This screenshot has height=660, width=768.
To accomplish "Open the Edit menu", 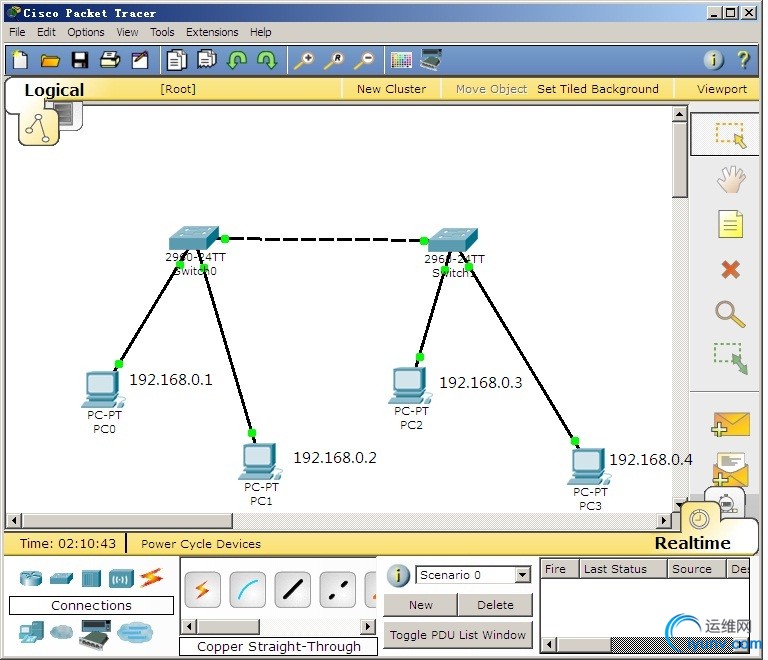I will coord(46,32).
